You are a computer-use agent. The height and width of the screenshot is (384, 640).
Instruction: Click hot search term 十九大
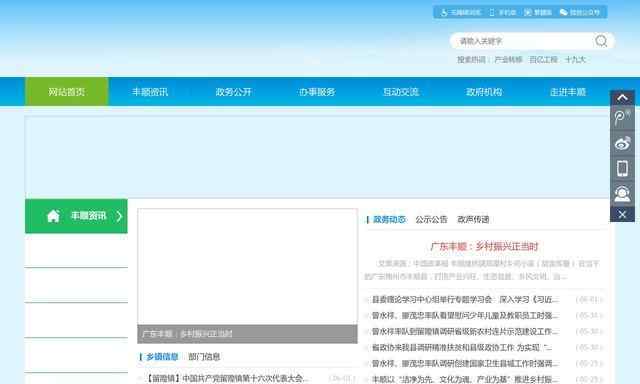pos(575,60)
